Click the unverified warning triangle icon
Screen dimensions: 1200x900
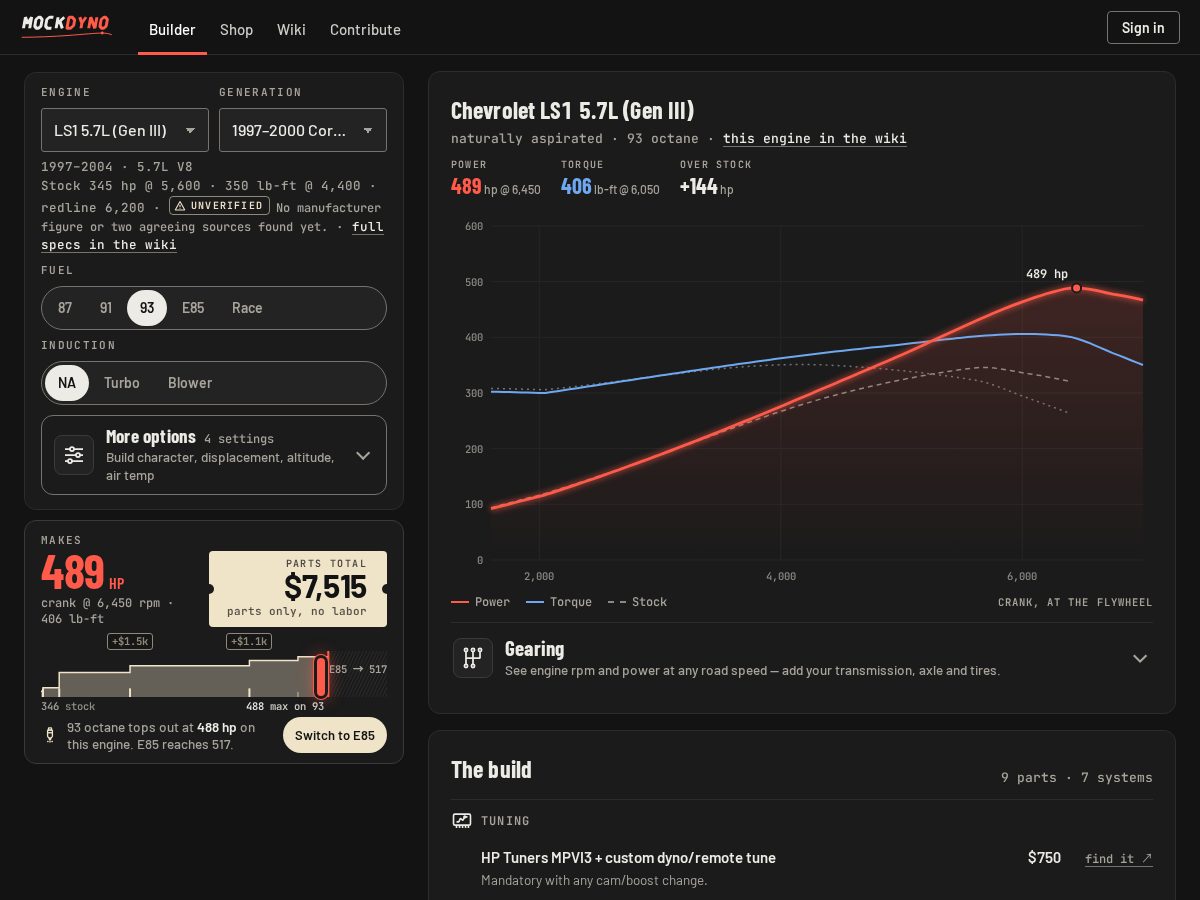pos(180,206)
